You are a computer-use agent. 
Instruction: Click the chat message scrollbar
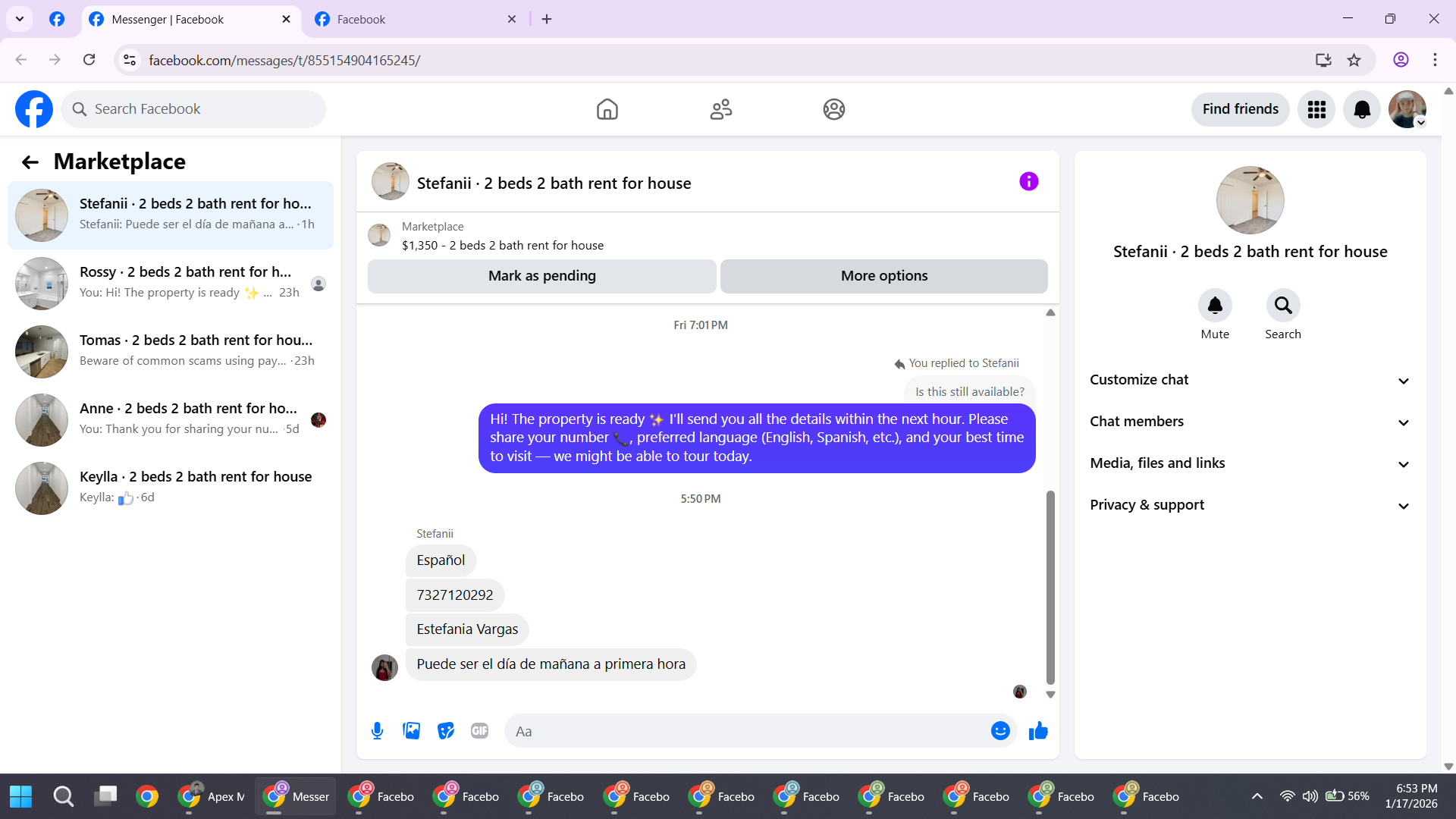coord(1050,587)
